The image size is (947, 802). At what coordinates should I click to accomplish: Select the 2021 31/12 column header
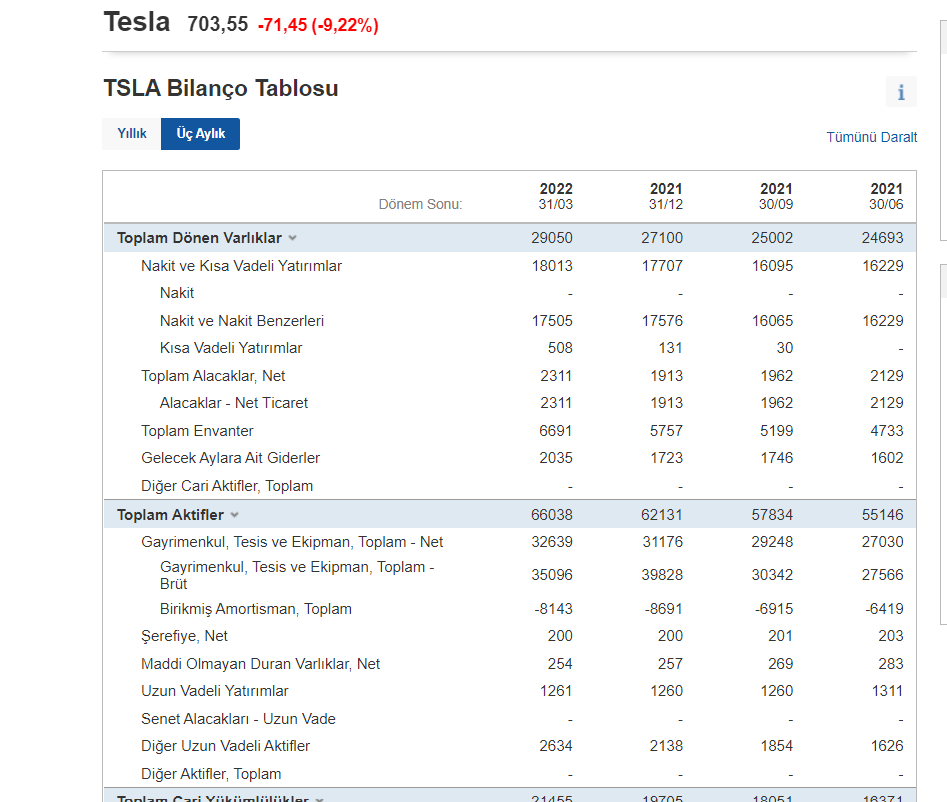(665, 196)
